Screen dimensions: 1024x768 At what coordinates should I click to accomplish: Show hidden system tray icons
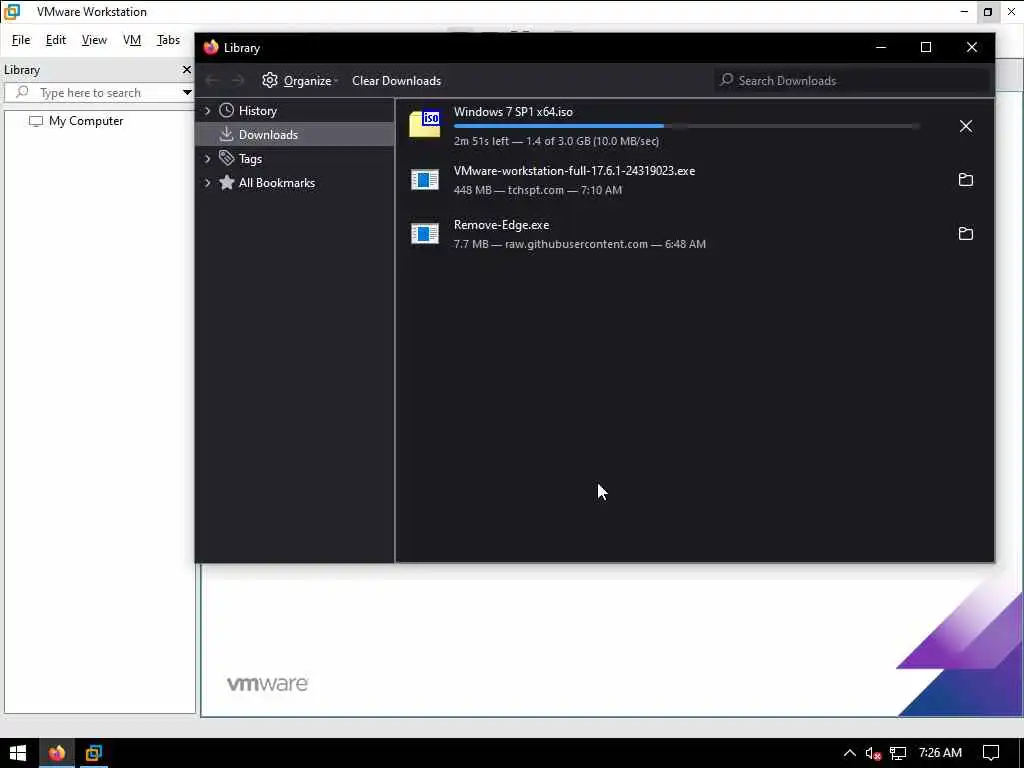849,753
